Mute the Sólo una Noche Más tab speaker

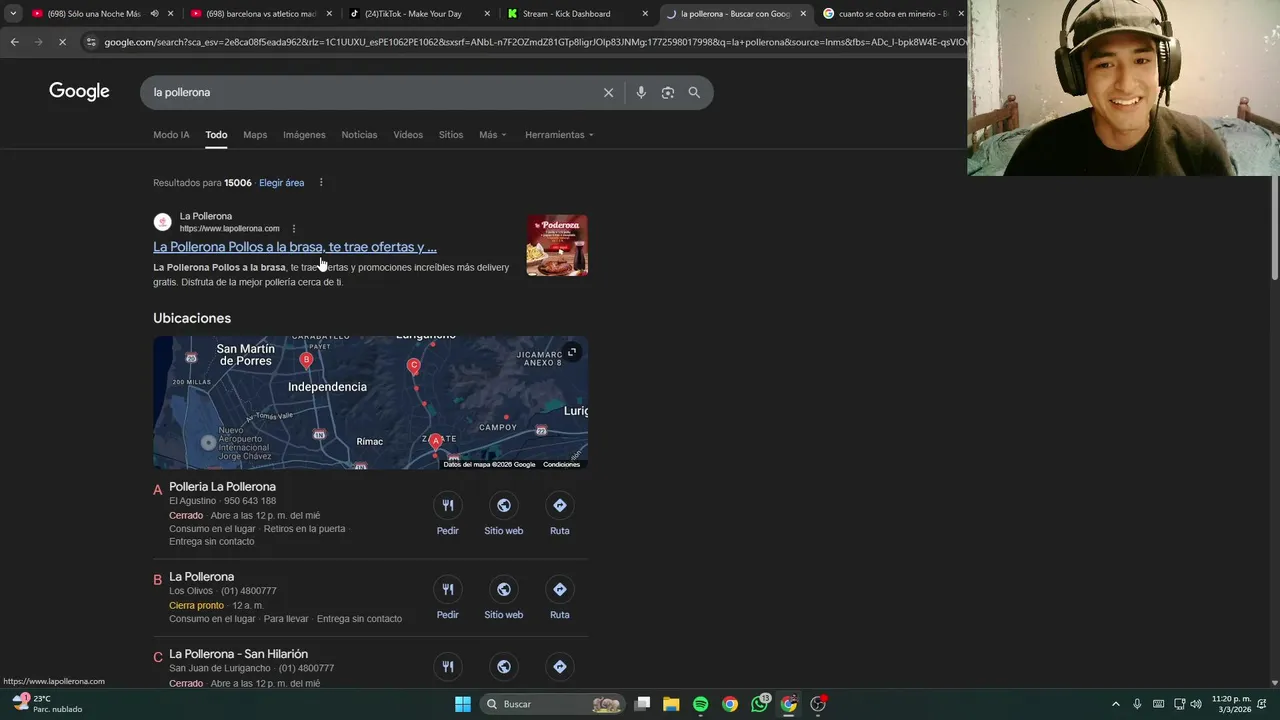(154, 14)
